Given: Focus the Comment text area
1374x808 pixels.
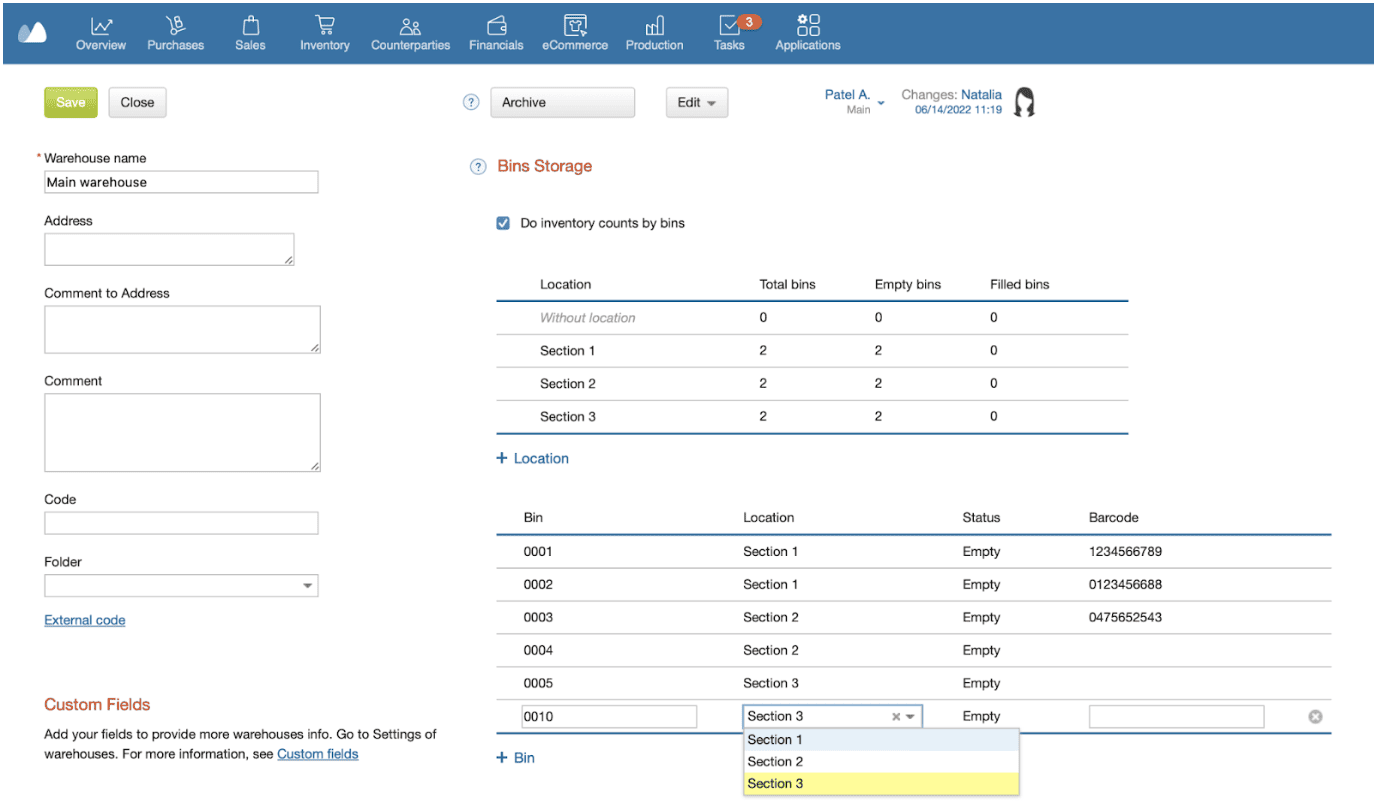Looking at the screenshot, I should (182, 432).
